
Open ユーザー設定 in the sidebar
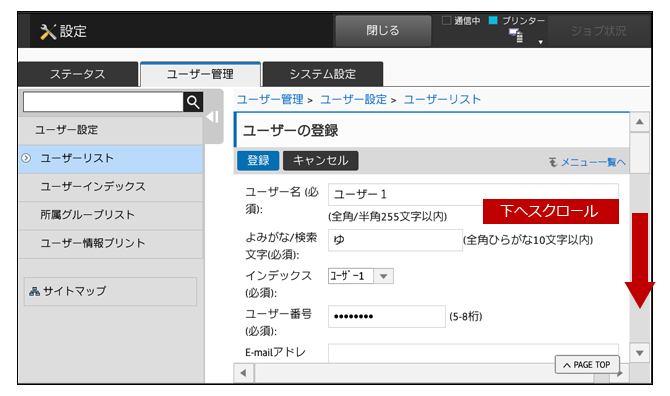111,130
